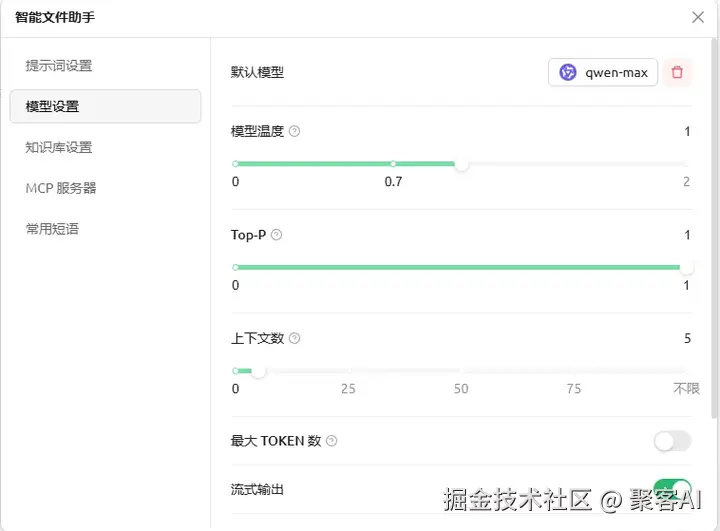Click the red trash icon beside qwen-max
The image size is (720, 531).
[677, 72]
